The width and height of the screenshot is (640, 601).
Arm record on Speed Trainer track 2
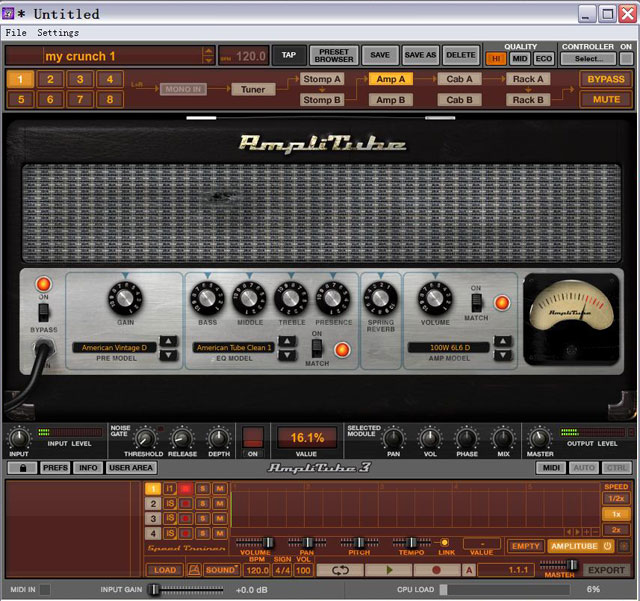(185, 504)
